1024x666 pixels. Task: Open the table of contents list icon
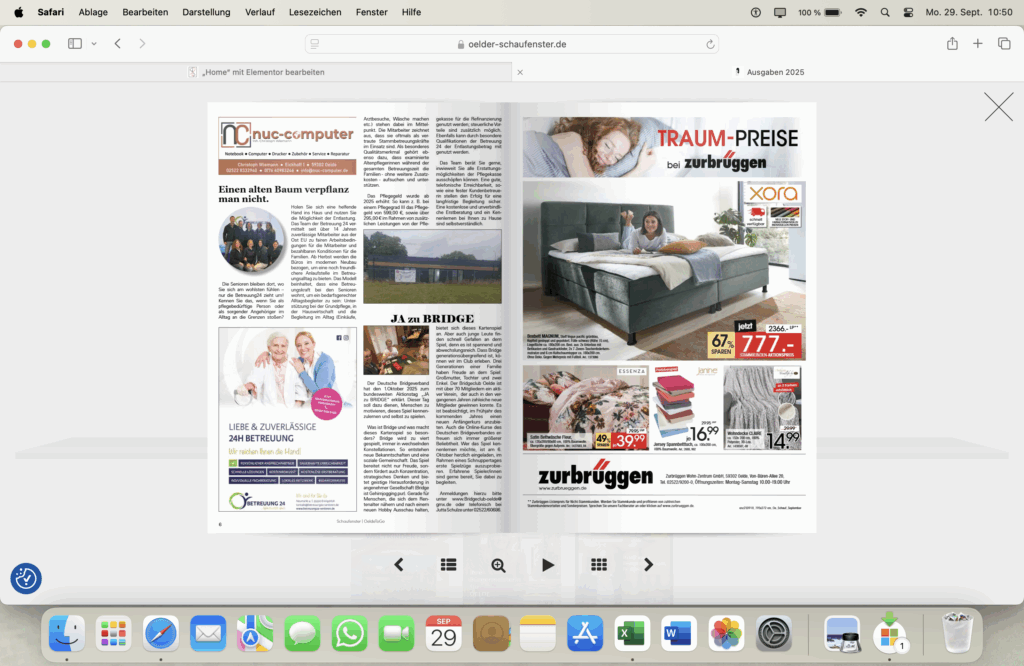point(448,565)
